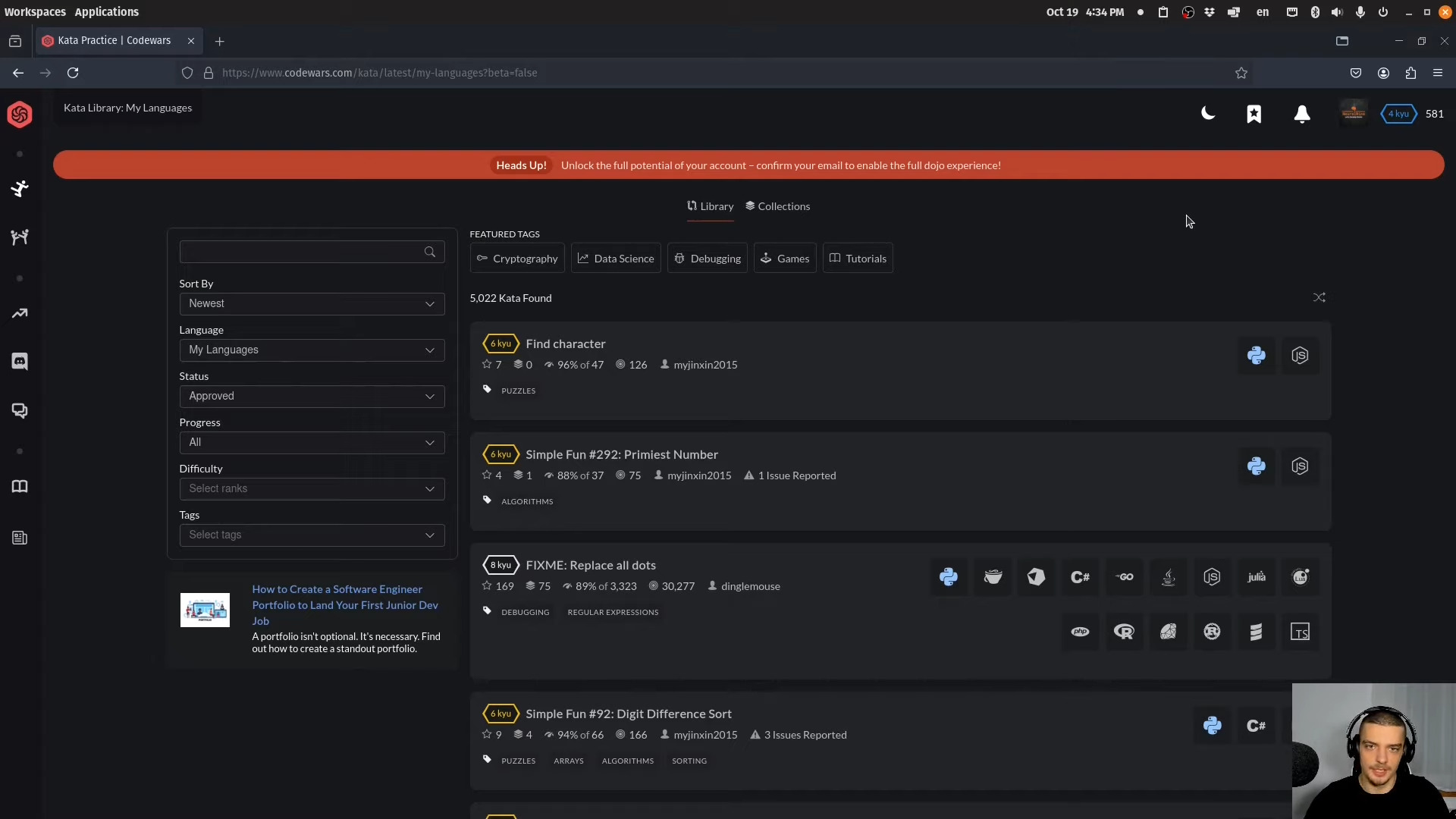This screenshot has height=819, width=1456.
Task: Switch to the Library tab
Action: tap(711, 206)
